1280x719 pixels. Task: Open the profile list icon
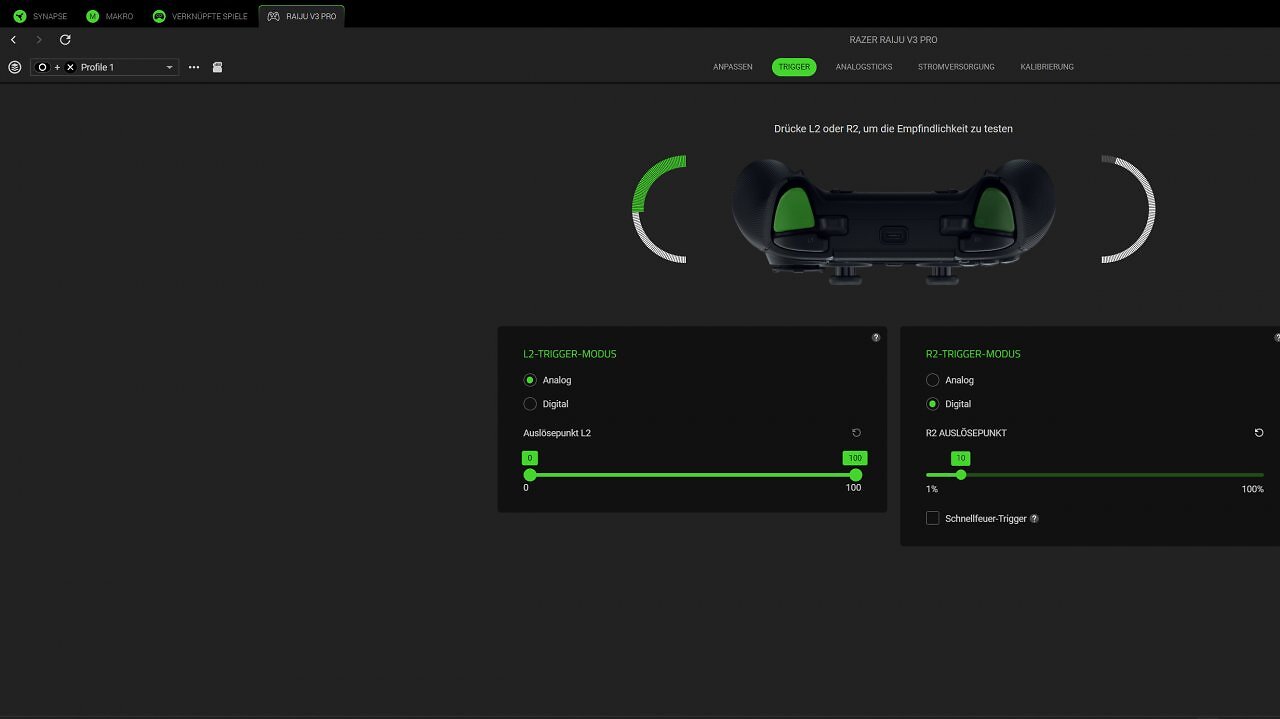coord(14,67)
